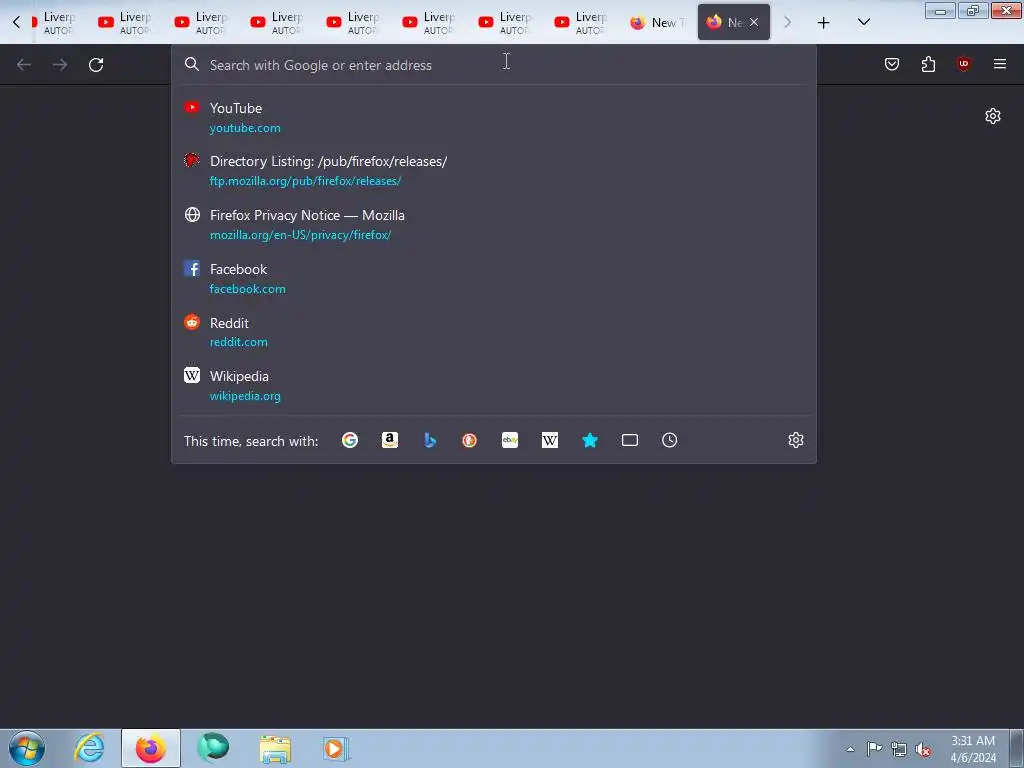This screenshot has width=1024, height=768.
Task: Open the list all tabs dropdown
Action: [x=863, y=22]
